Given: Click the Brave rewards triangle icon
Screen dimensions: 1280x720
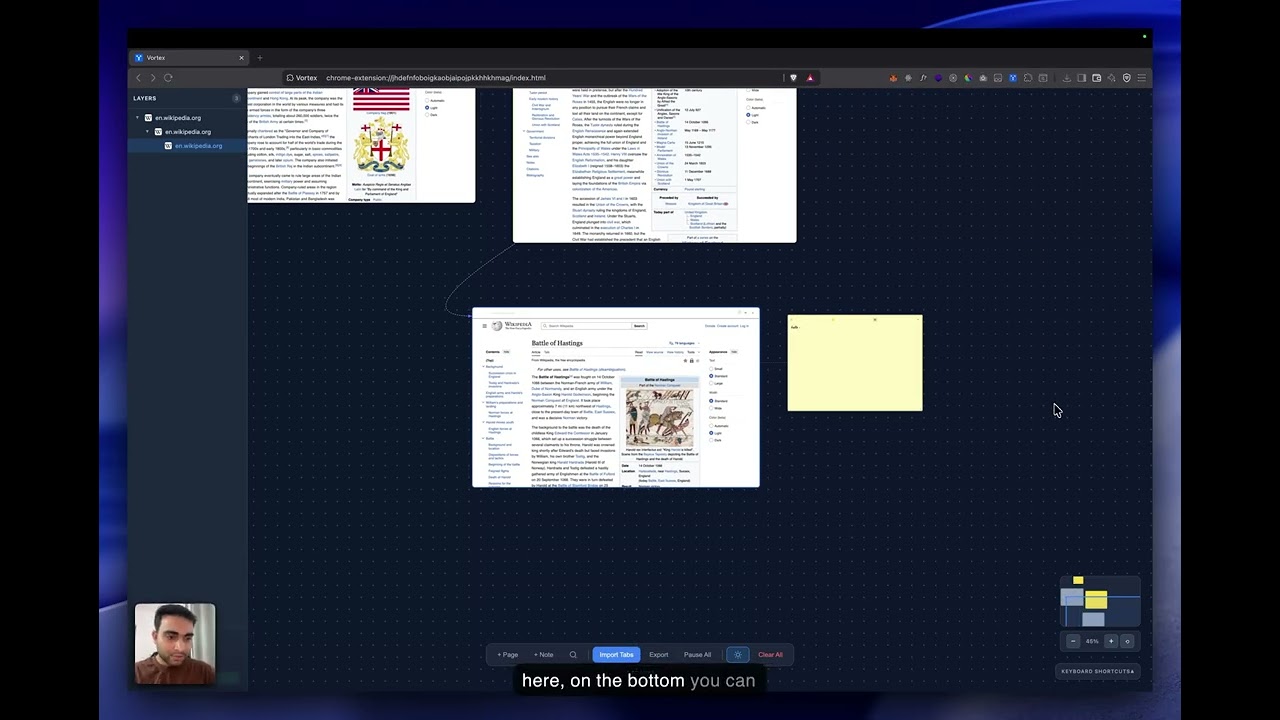Looking at the screenshot, I should coord(810,78).
